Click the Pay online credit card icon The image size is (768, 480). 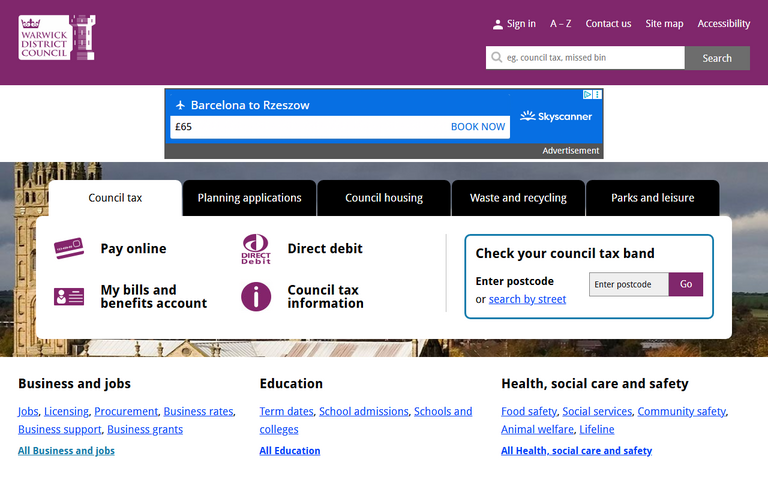[69, 247]
